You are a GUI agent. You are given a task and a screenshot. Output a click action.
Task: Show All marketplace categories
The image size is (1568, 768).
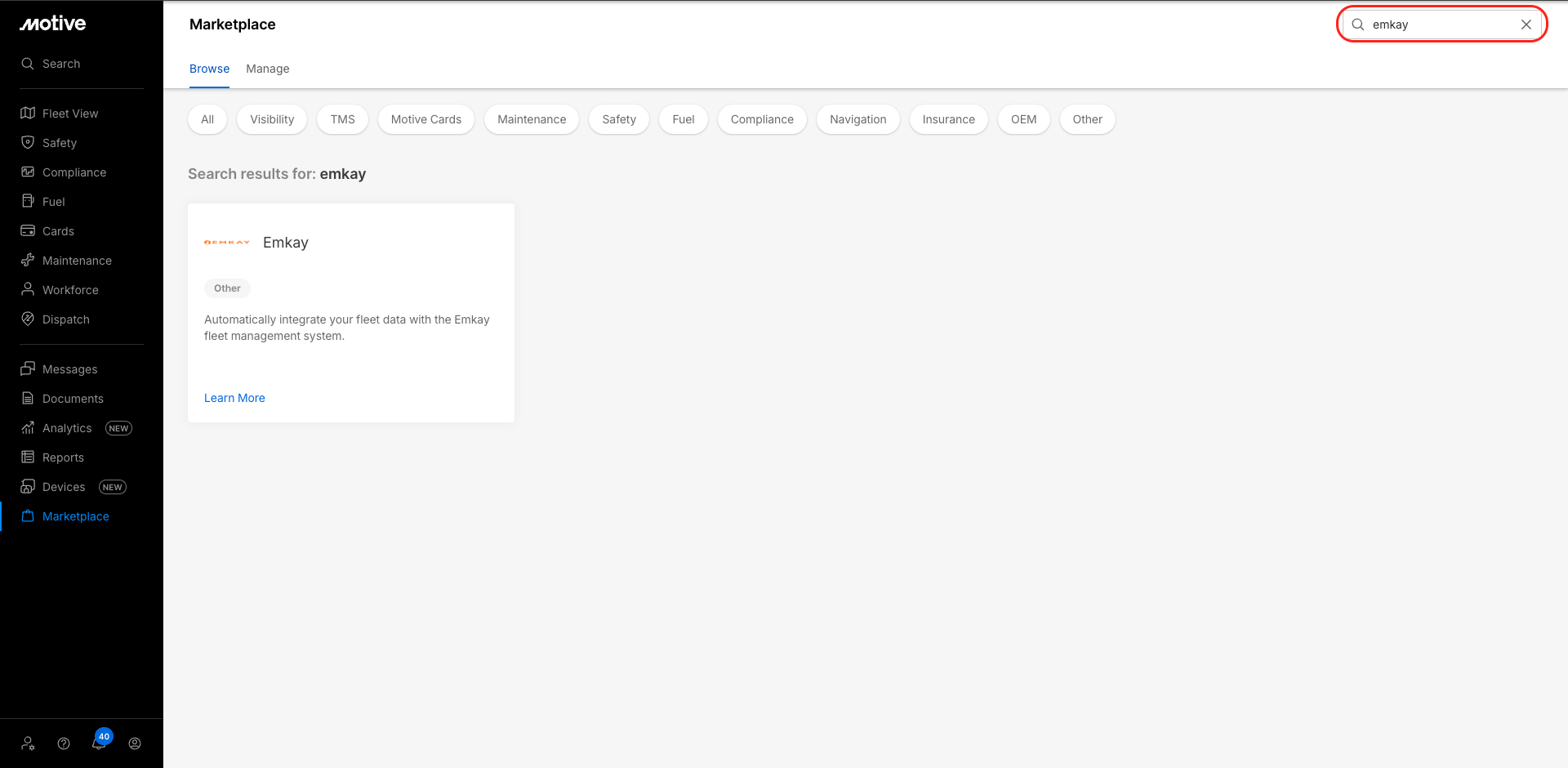[x=207, y=119]
